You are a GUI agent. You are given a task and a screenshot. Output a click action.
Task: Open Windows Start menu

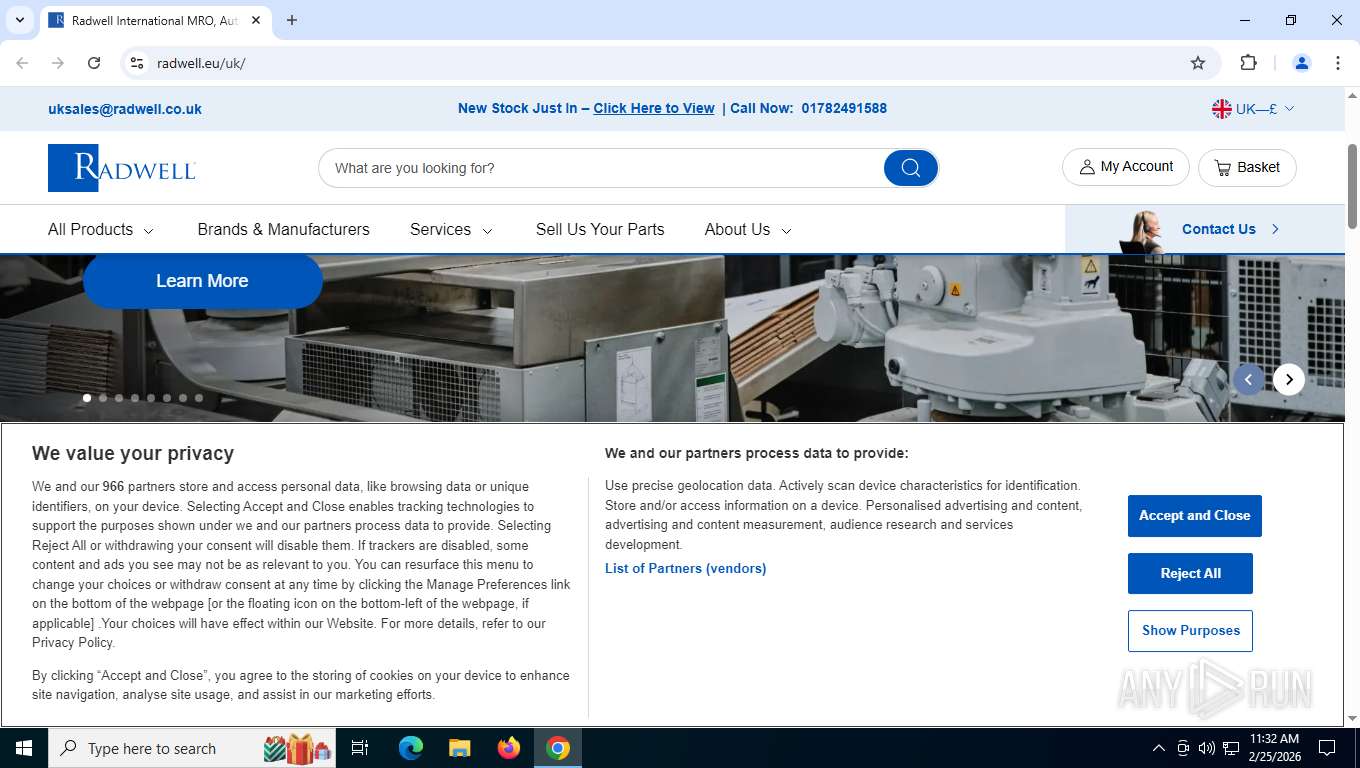click(24, 748)
